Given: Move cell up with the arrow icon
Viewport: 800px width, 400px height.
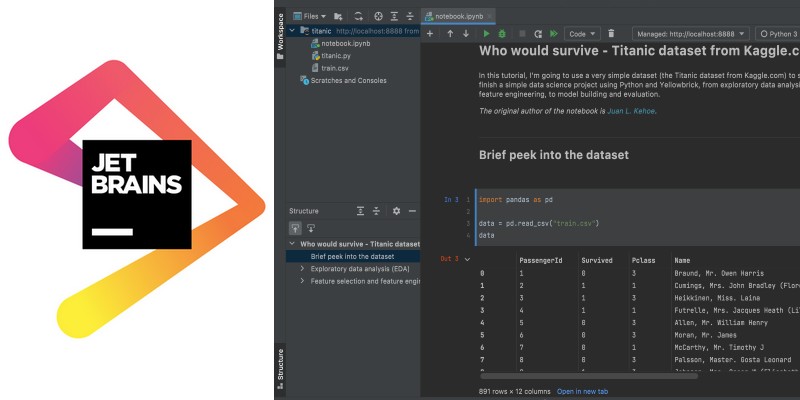Looking at the screenshot, I should (x=450, y=34).
